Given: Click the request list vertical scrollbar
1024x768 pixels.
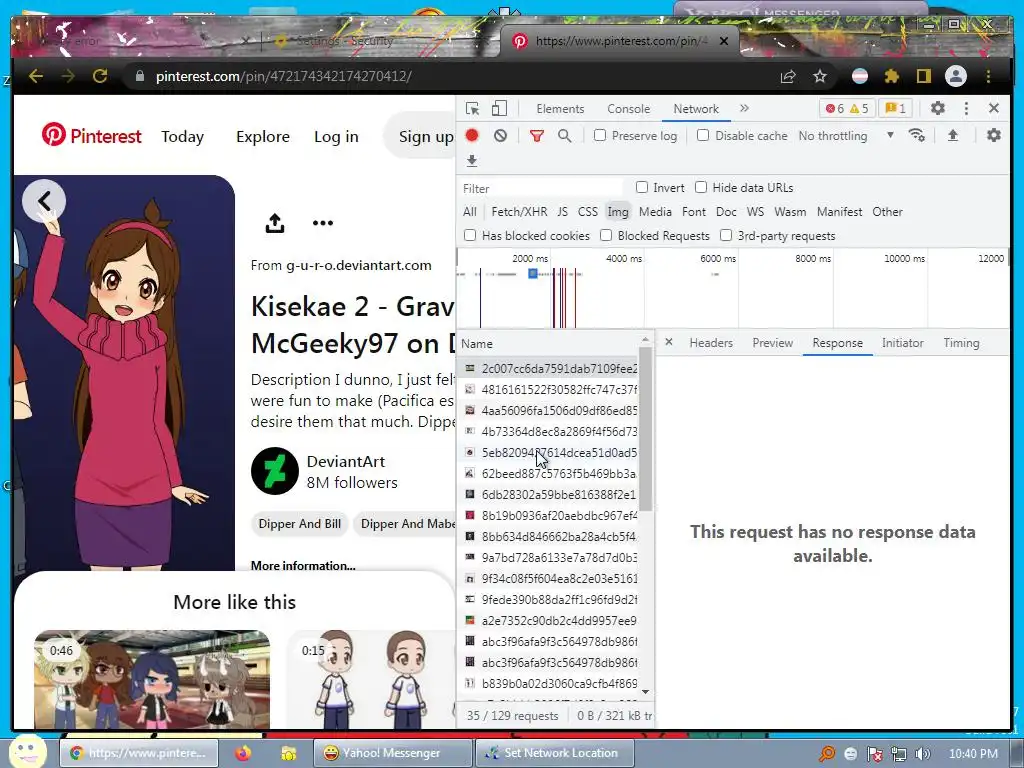Looking at the screenshot, I should pyautogui.click(x=645, y=429).
